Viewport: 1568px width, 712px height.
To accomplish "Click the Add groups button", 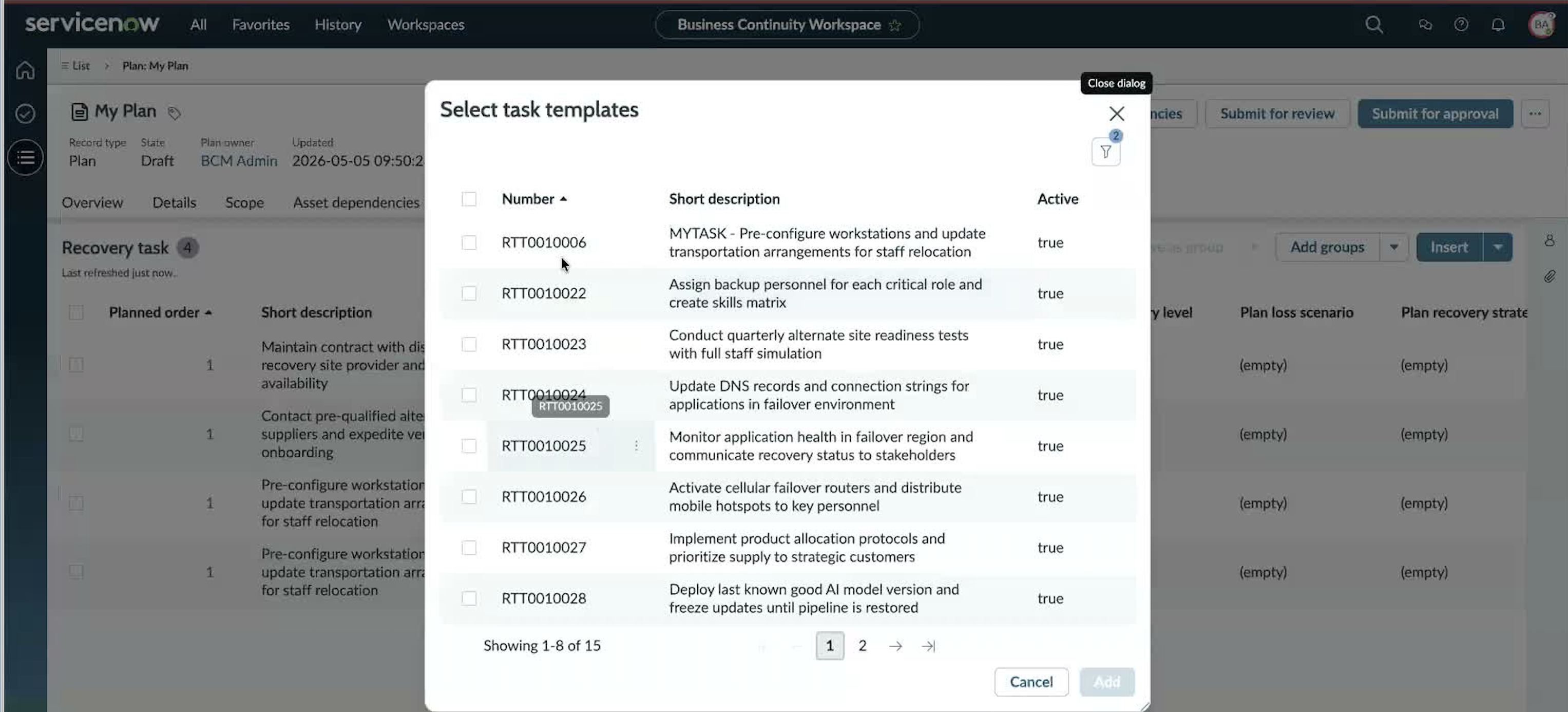I will (1327, 247).
